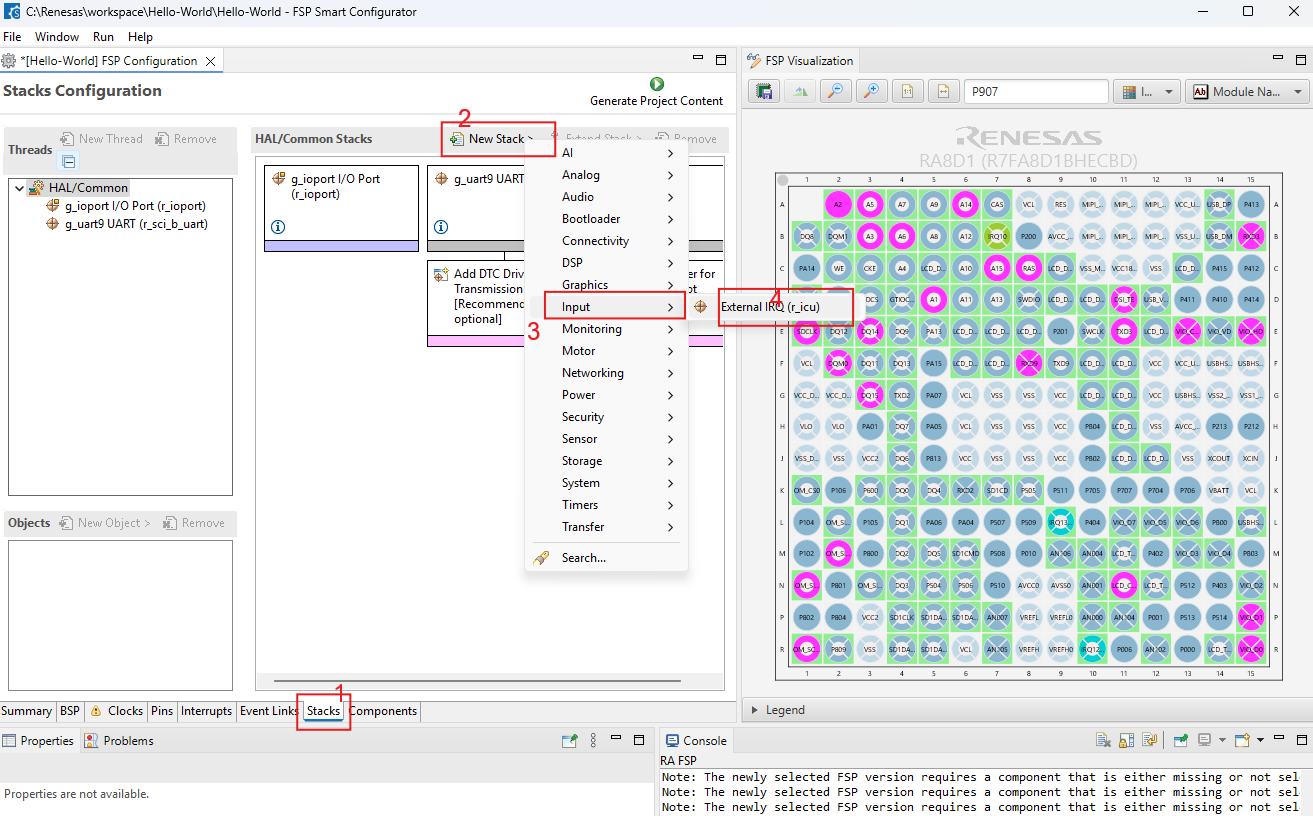Screen dimensions: 1313x816
Task: Click the 1:1 actual size icon
Action: pyautogui.click(x=907, y=92)
